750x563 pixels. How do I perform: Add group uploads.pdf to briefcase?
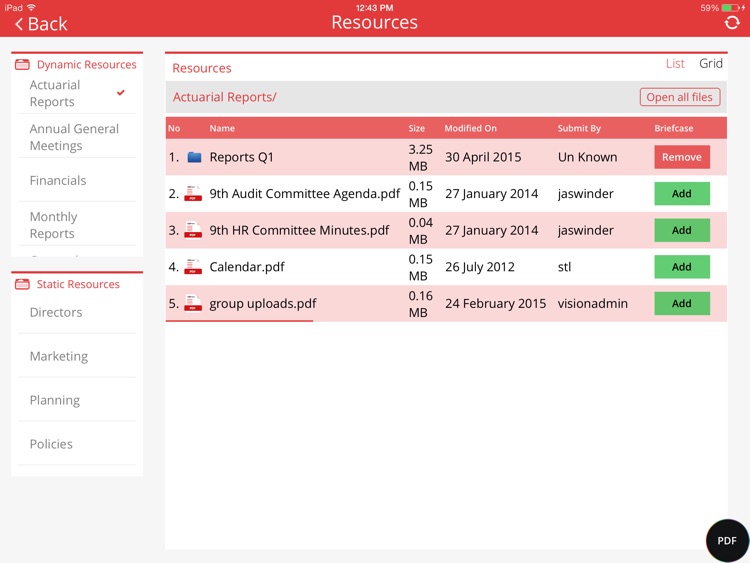(682, 303)
